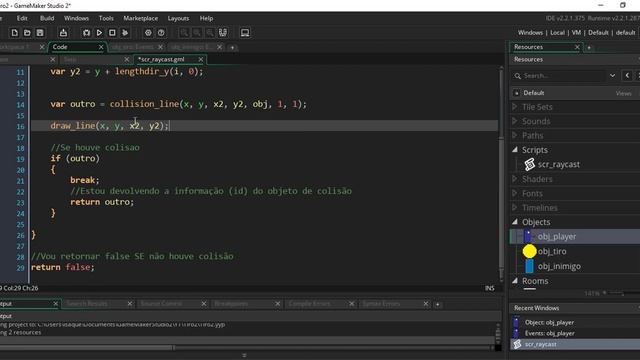Click the Resources search input field
Image resolution: width=640 pixels, height=360 pixels.
pos(563,76)
